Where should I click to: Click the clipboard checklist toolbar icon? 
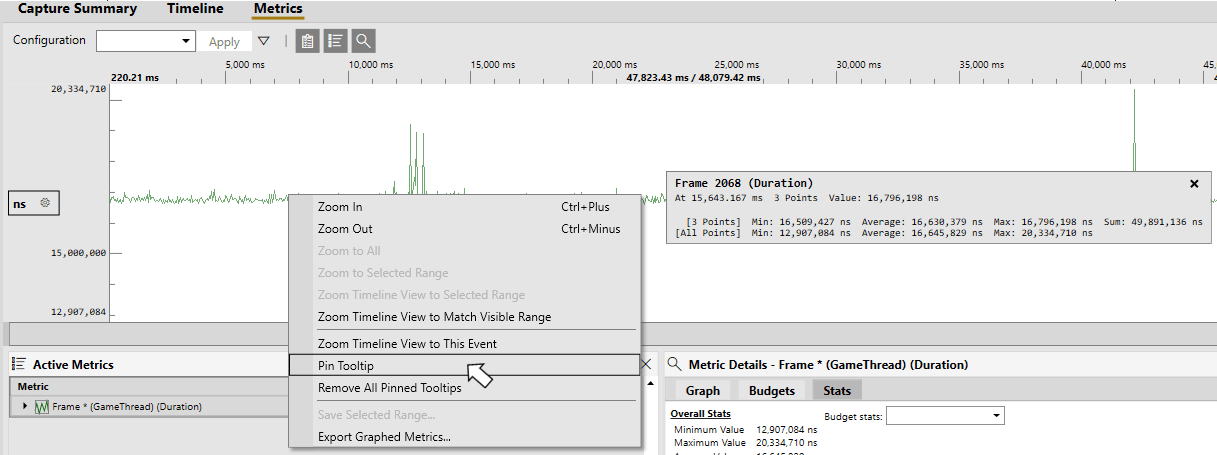(x=308, y=41)
